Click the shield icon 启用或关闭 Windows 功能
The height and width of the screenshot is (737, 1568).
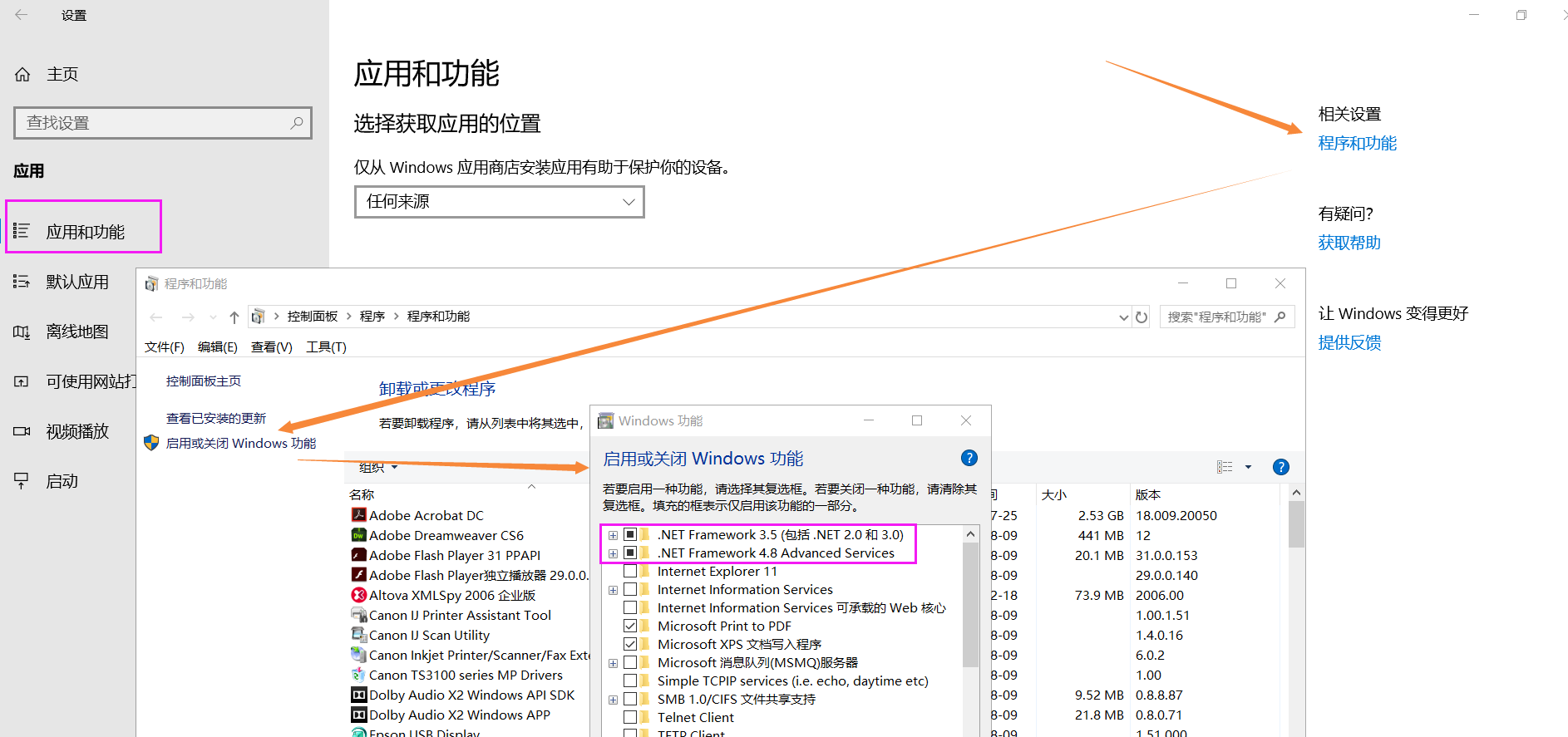151,443
